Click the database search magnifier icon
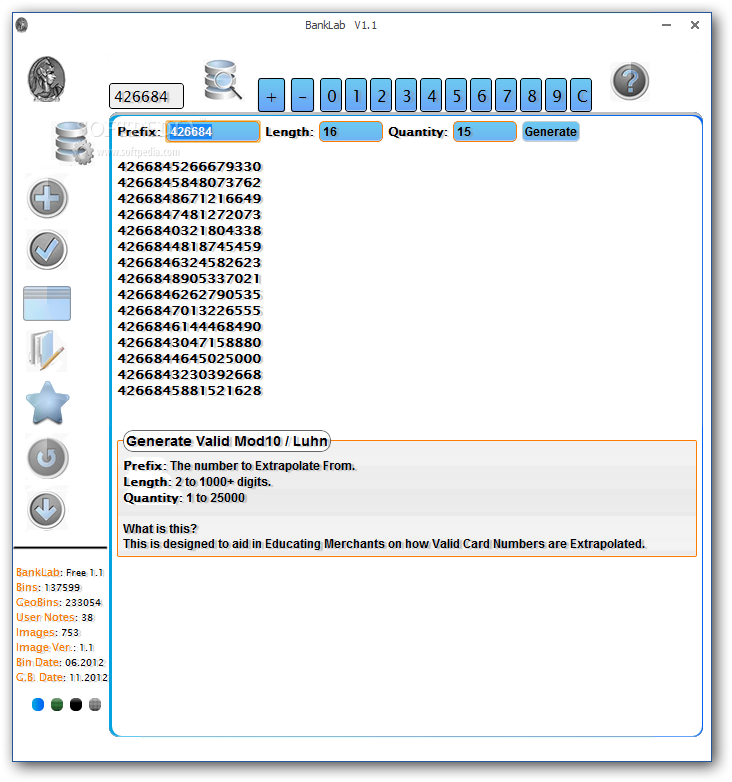The width and height of the screenshot is (732, 782). (x=222, y=80)
